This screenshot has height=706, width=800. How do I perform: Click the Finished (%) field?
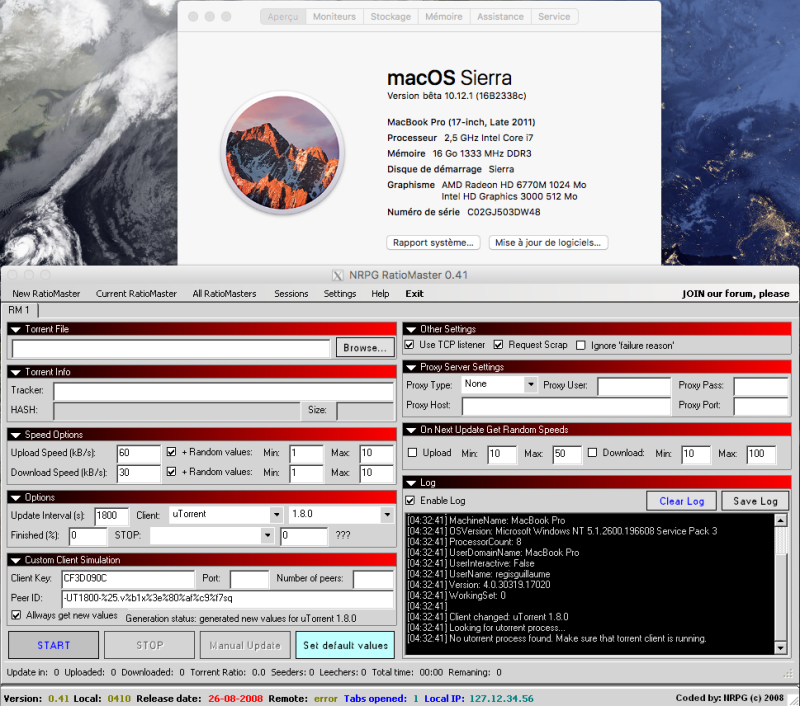pyautogui.click(x=88, y=536)
